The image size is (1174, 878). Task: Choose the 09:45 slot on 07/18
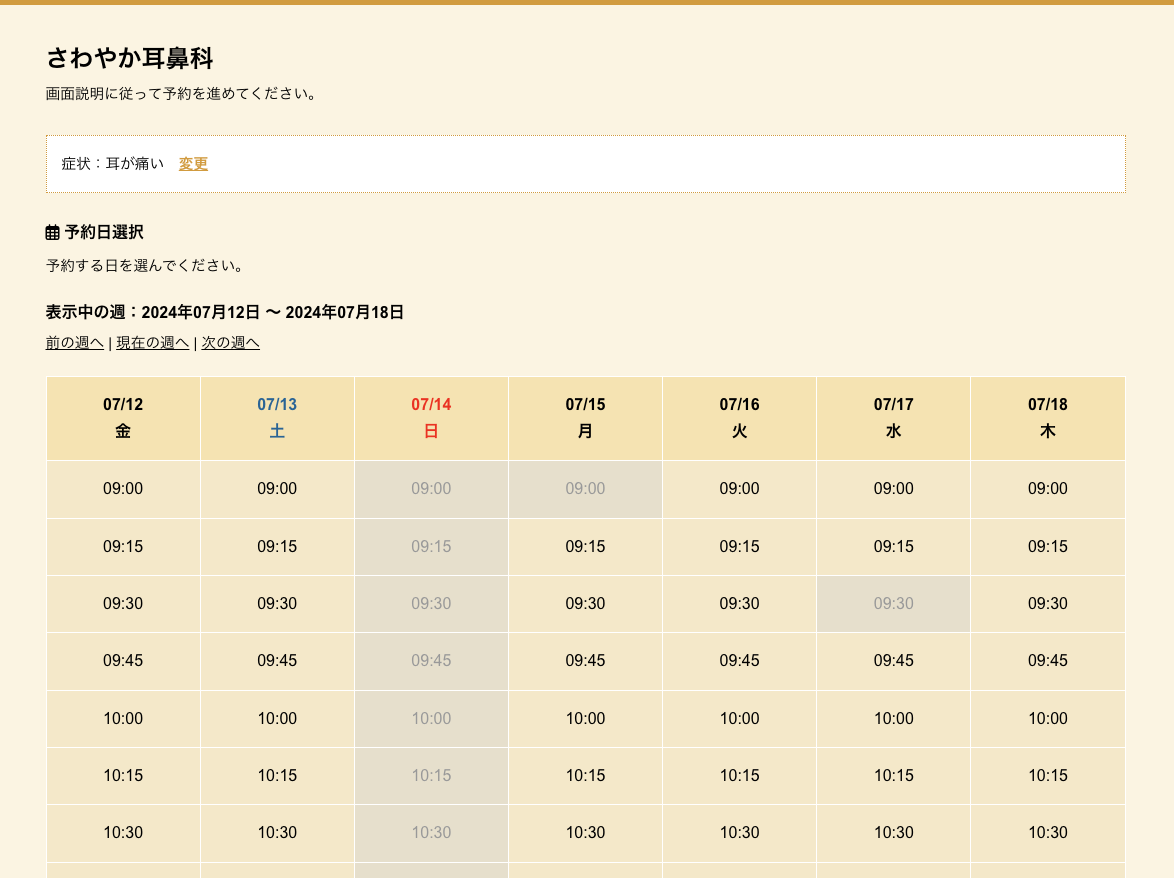1047,661
